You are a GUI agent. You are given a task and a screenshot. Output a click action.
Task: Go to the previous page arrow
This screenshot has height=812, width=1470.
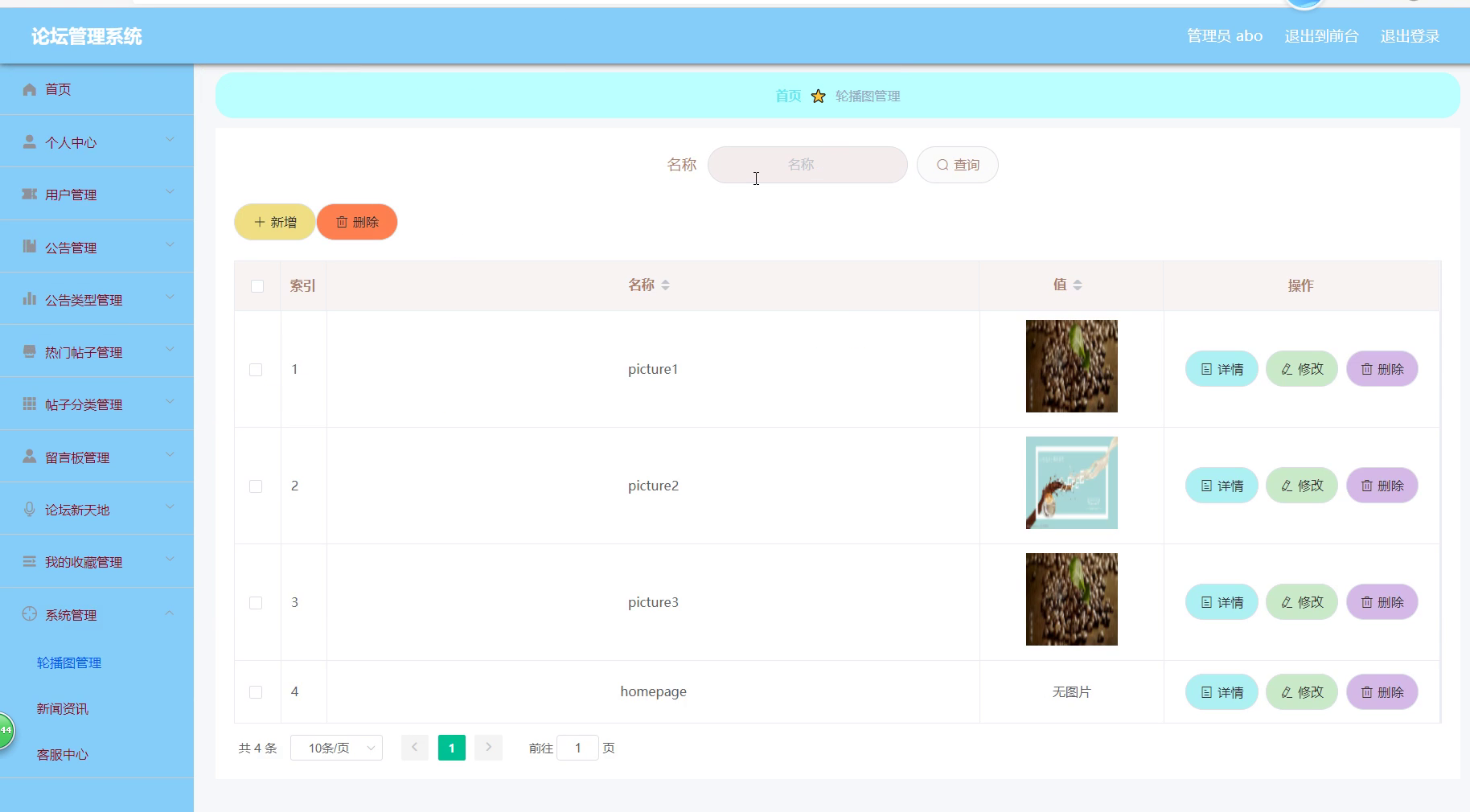click(x=415, y=748)
